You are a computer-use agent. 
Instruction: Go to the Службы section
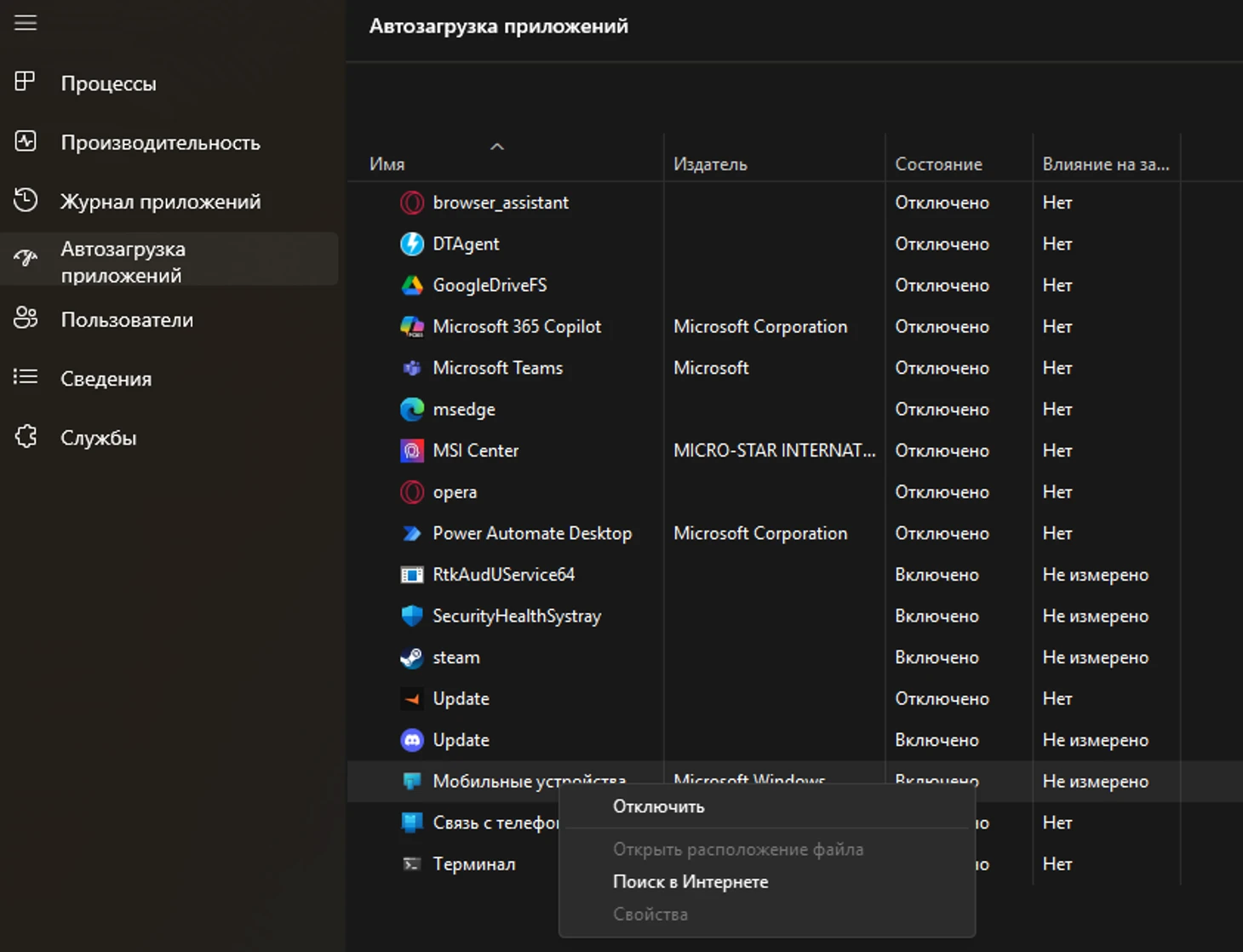tap(98, 438)
